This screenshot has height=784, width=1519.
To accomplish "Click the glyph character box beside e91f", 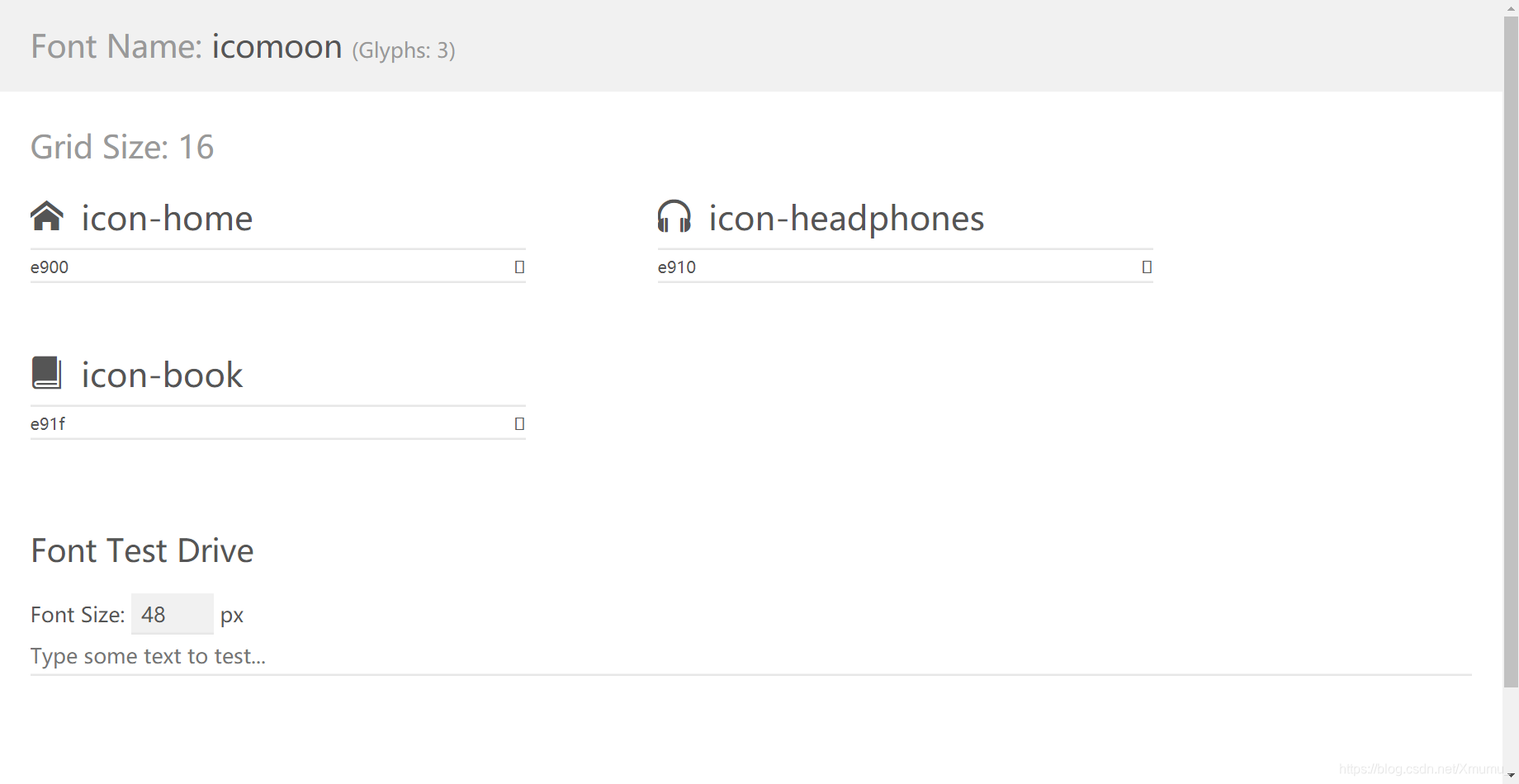I will pyautogui.click(x=519, y=423).
